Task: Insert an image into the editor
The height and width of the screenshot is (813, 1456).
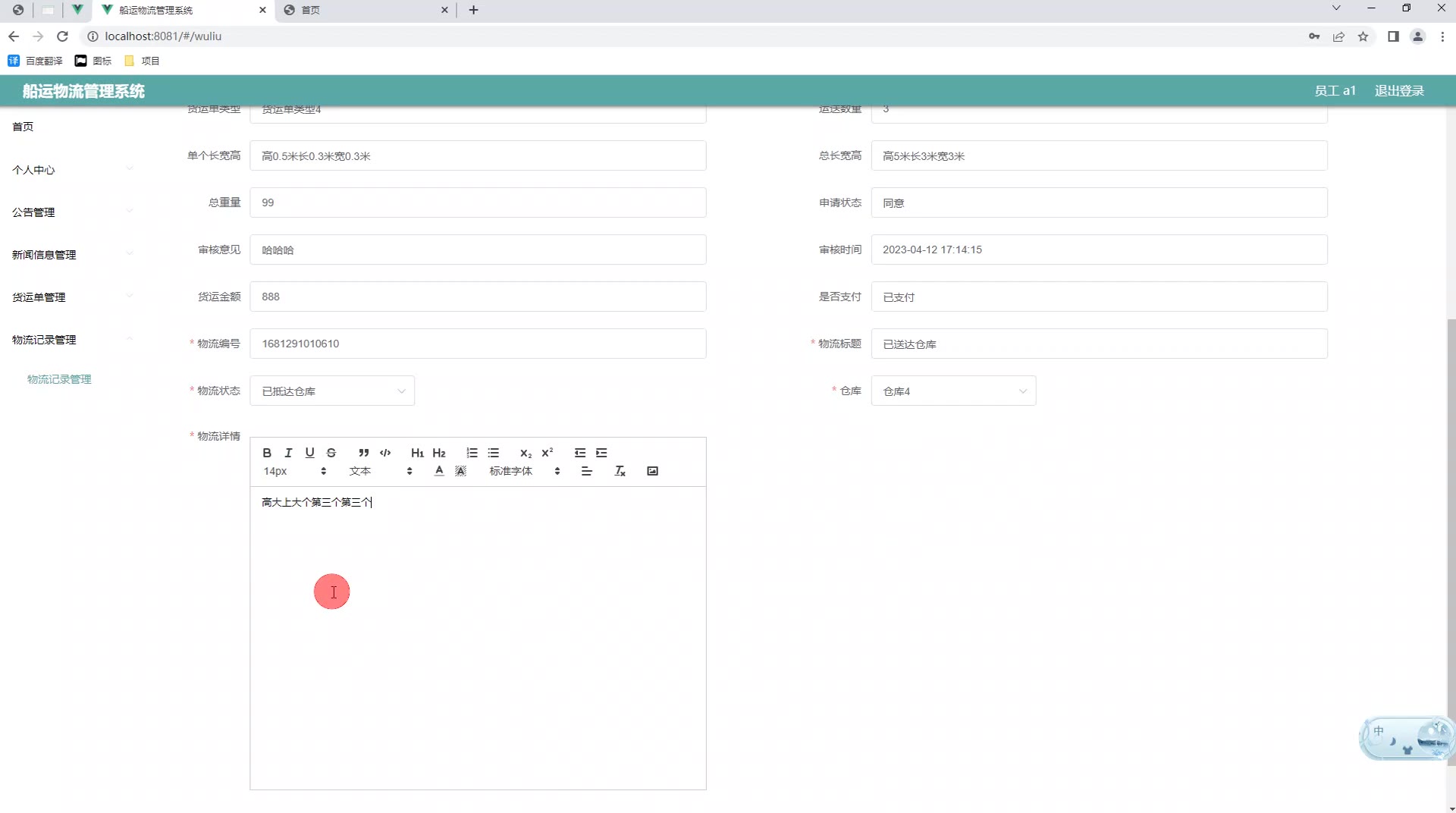Action: tap(652, 471)
